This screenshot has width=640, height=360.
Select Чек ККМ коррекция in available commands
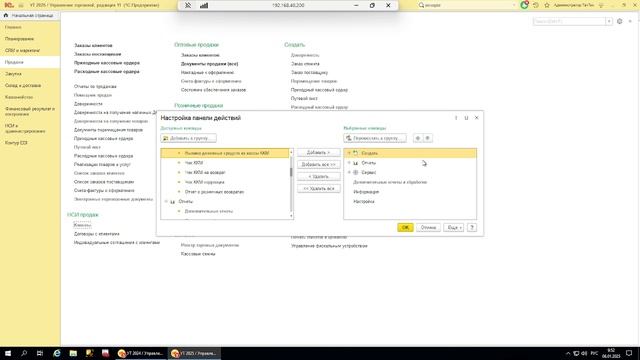(204, 182)
